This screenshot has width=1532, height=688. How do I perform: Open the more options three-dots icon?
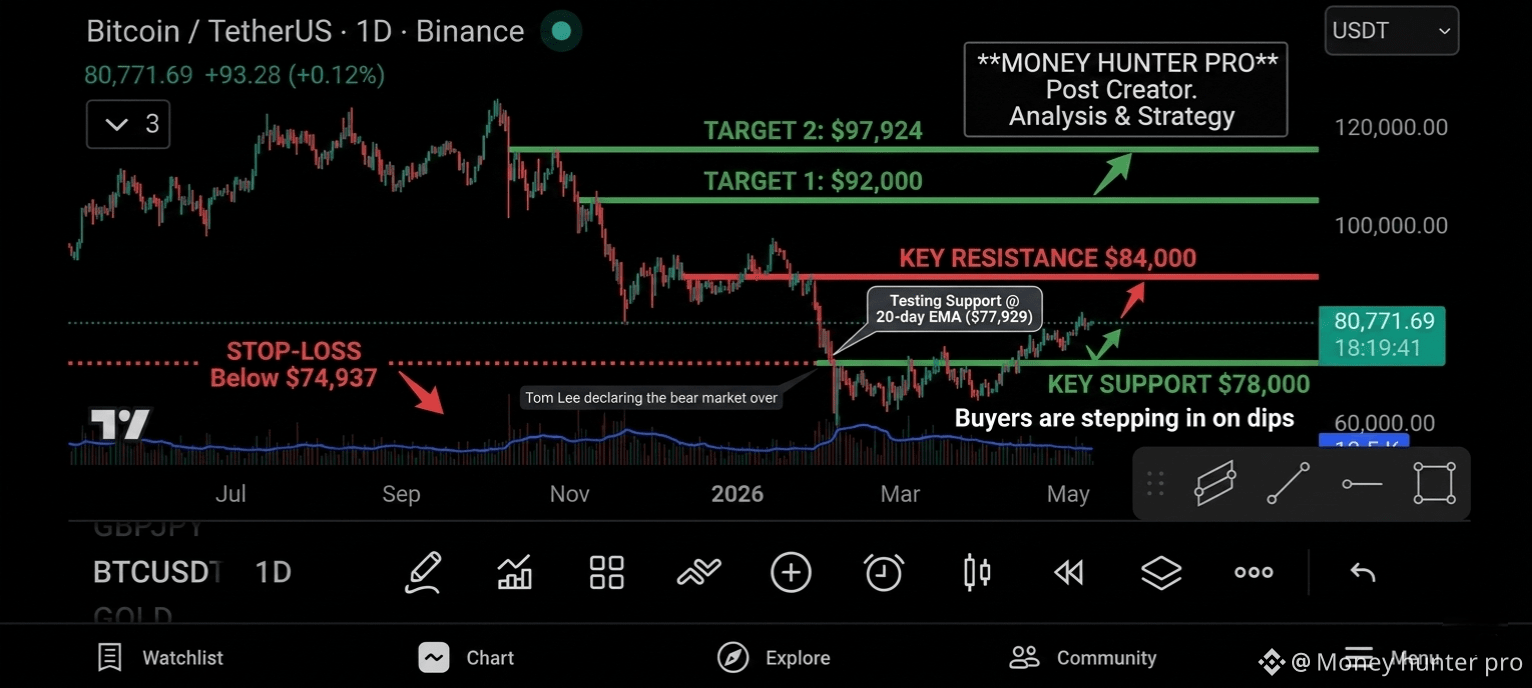[1254, 573]
